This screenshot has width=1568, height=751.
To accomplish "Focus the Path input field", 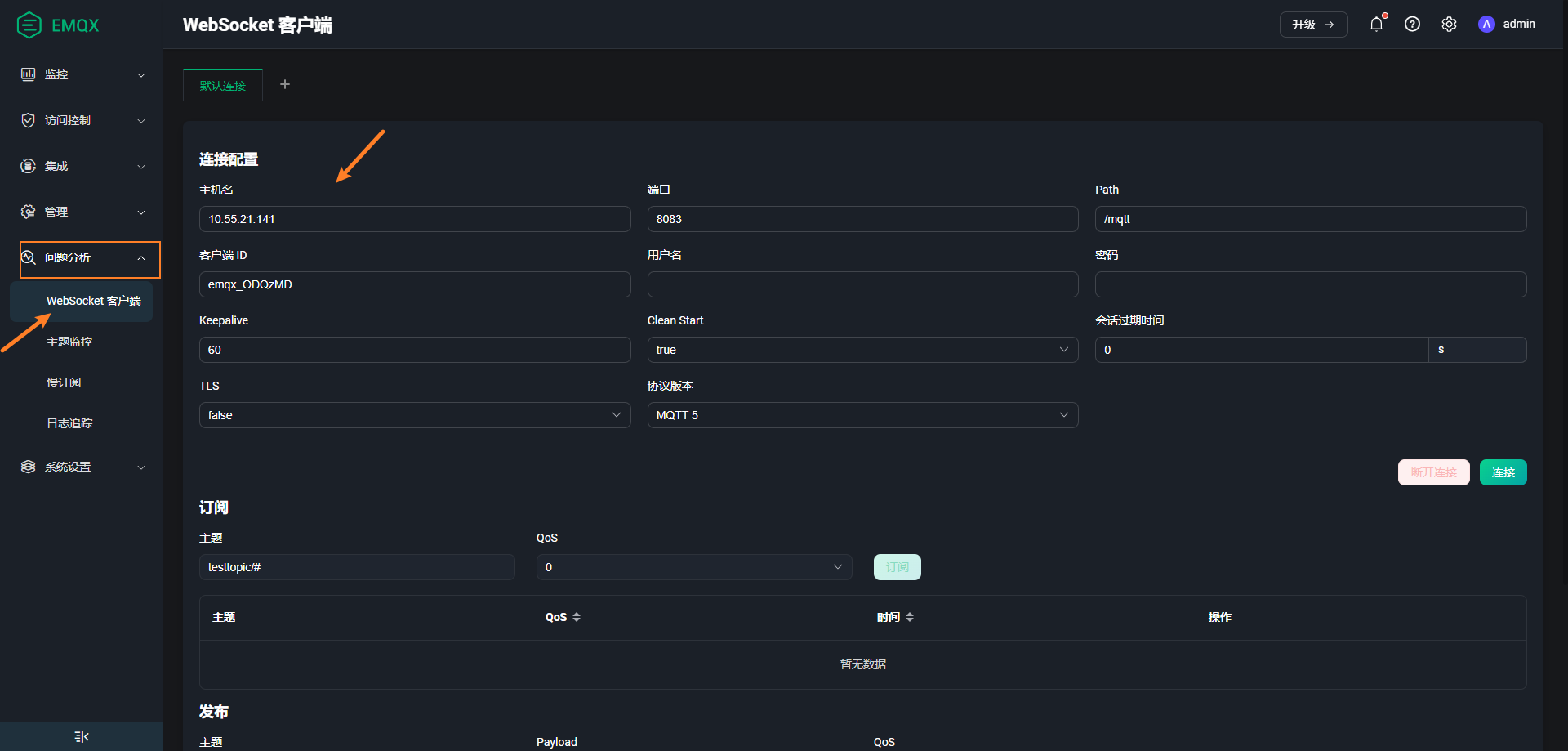I will [x=1310, y=219].
